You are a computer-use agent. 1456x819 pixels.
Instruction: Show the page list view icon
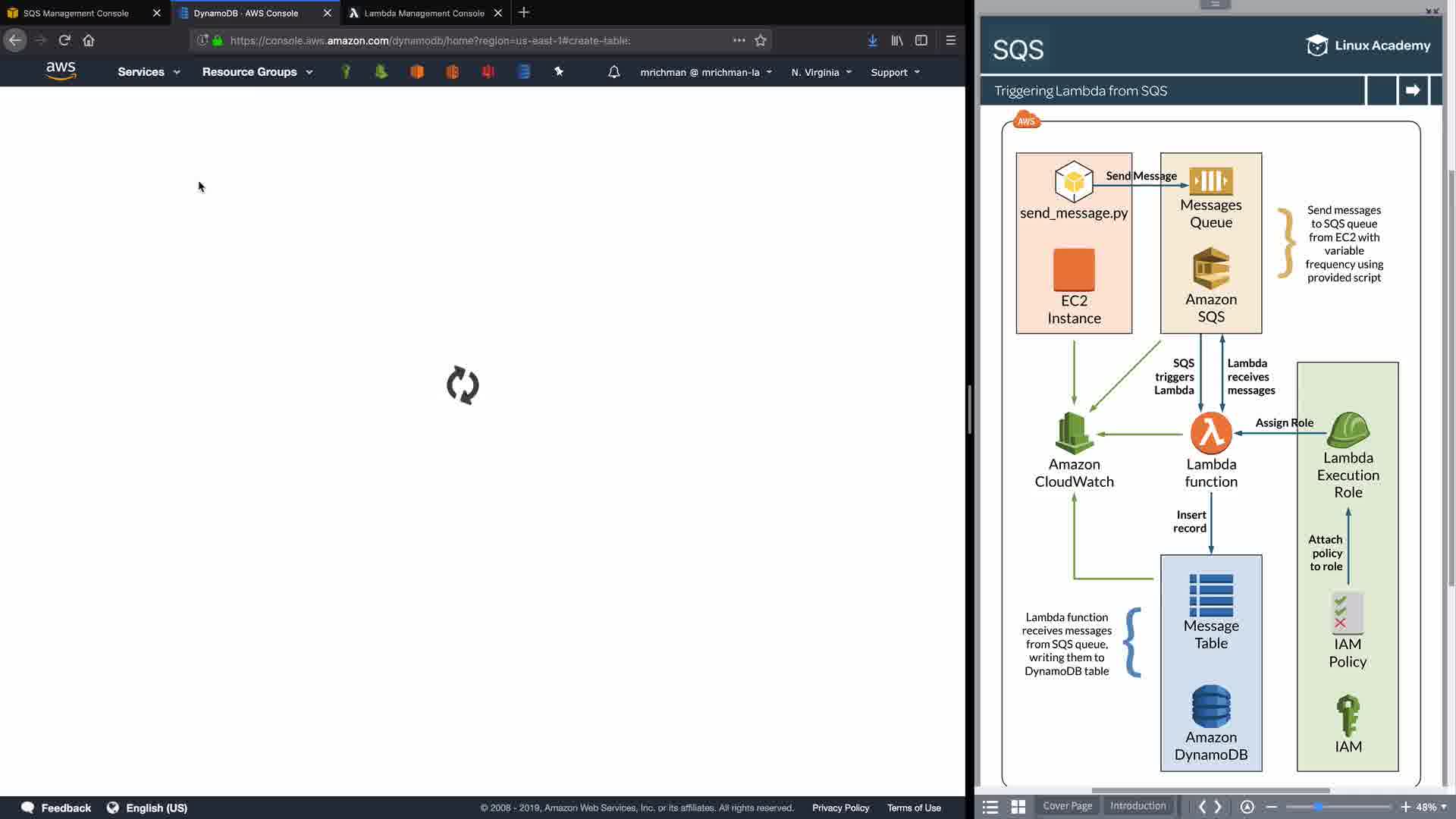point(990,807)
